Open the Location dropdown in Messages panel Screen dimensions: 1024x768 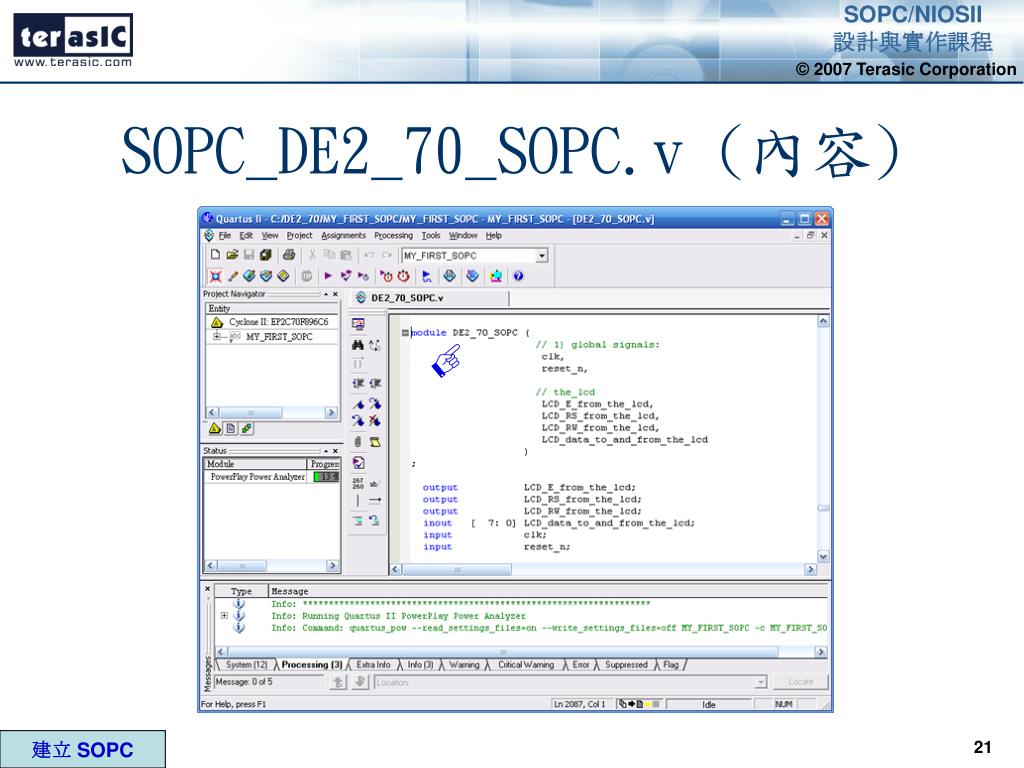[x=761, y=682]
